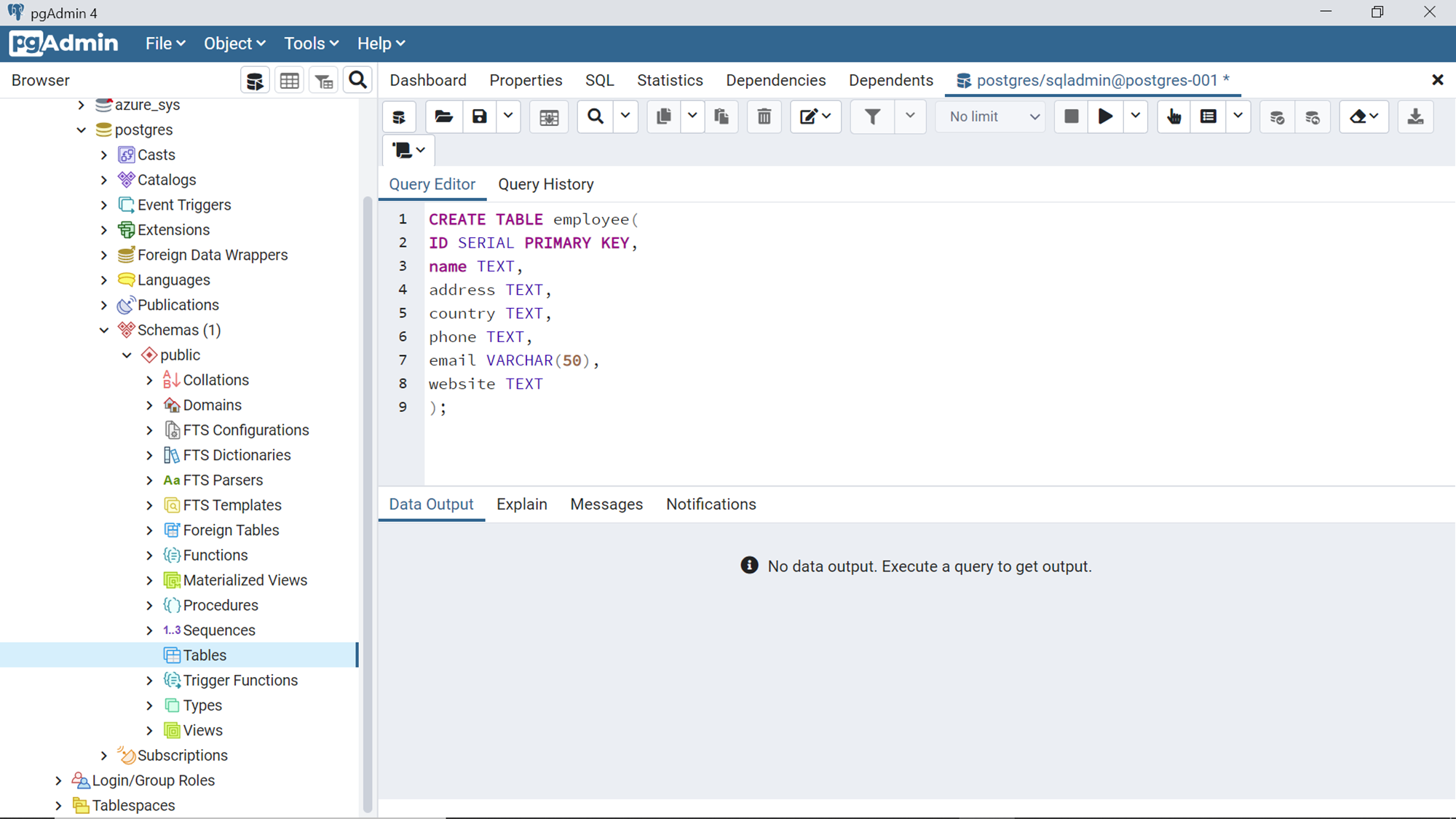Screen dimensions: 1456x819
Task: Select the Copy rows icon
Action: [x=662, y=116]
